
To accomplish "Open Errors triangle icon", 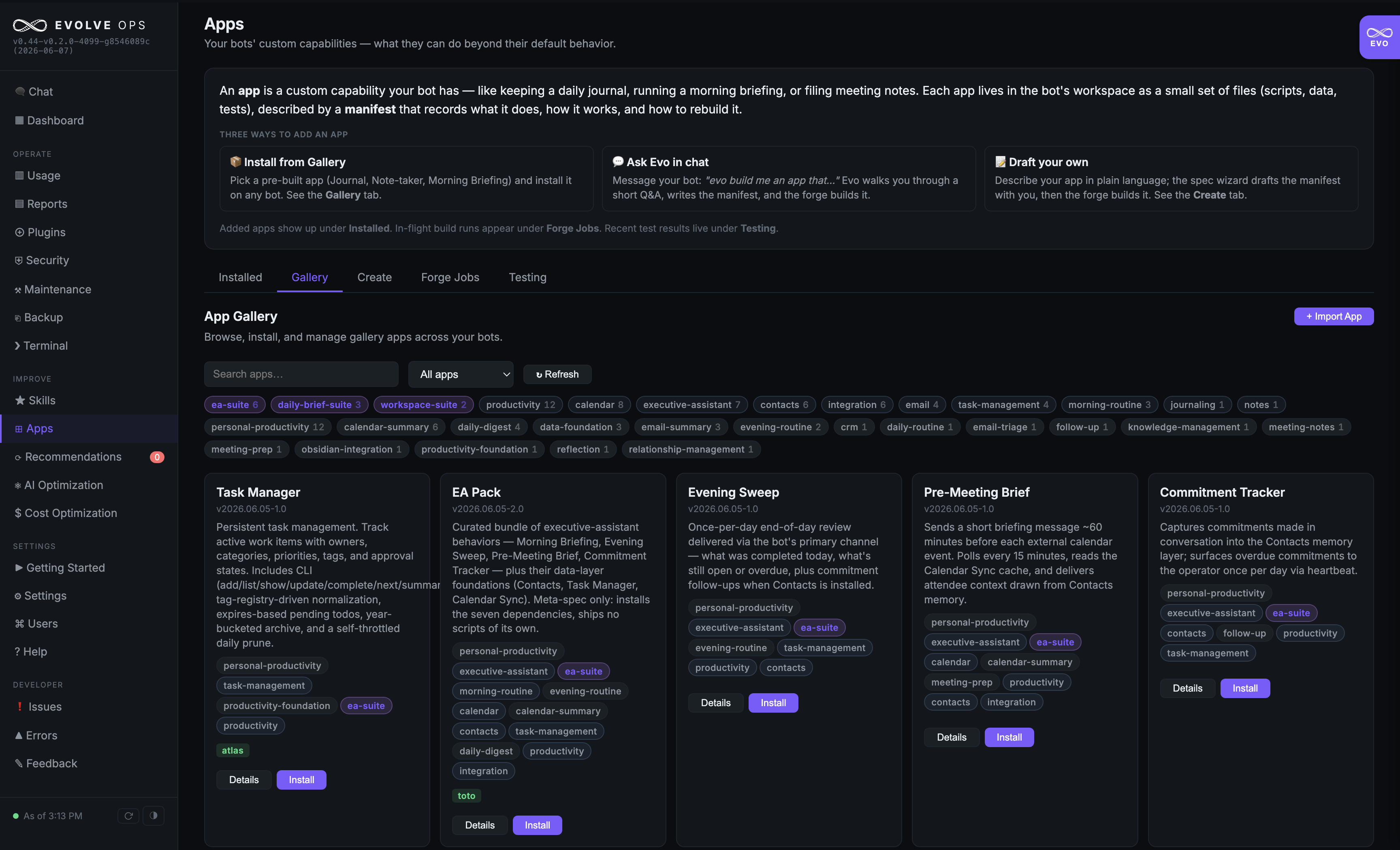I will 19,735.
